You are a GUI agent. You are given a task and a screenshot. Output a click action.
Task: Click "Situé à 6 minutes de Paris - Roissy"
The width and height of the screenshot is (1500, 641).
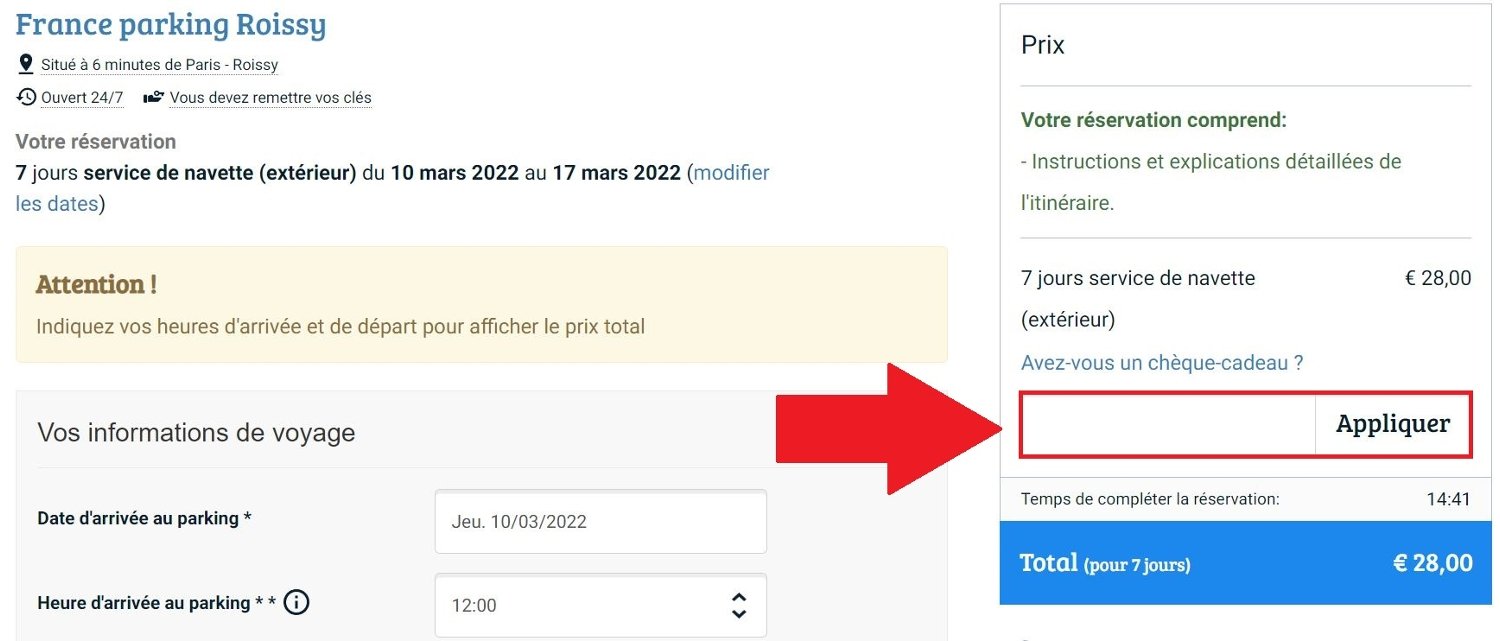click(158, 64)
